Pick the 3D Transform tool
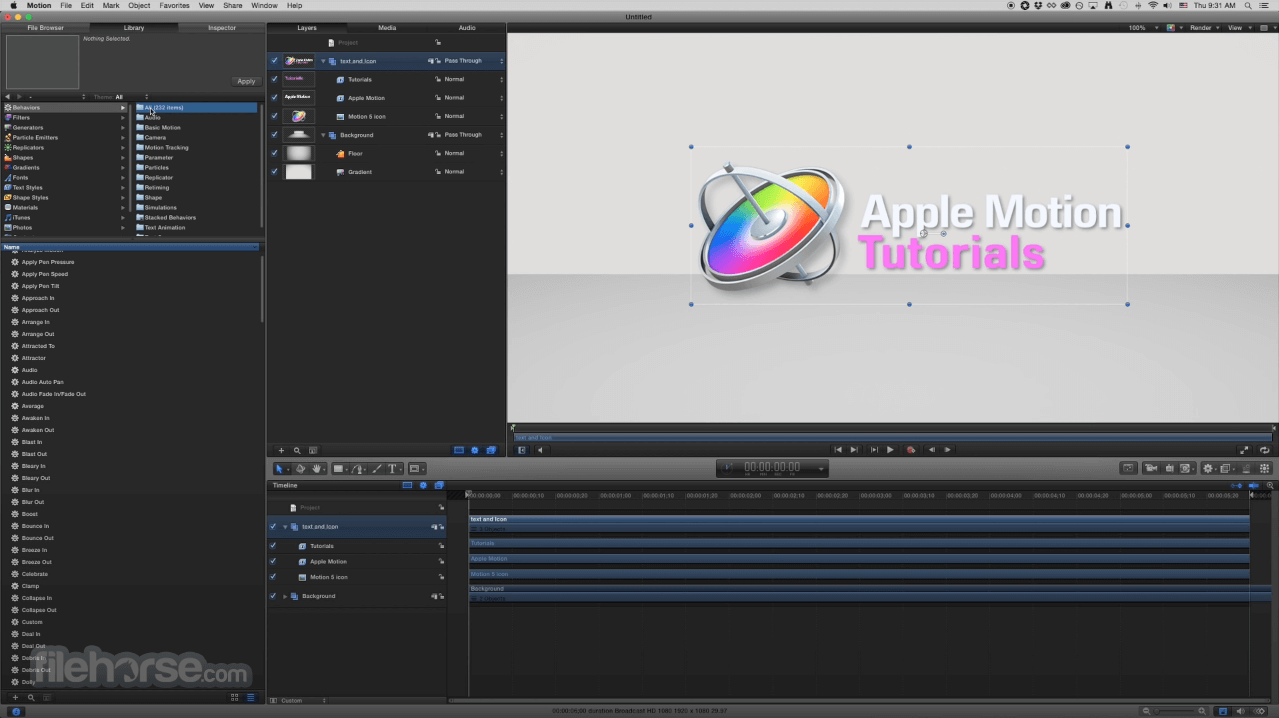This screenshot has width=1279, height=718. point(300,468)
